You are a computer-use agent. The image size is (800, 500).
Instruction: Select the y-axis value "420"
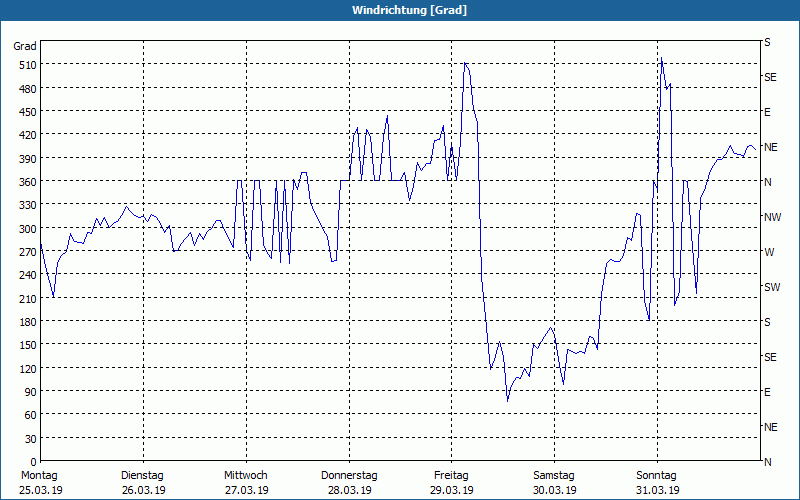(28, 136)
